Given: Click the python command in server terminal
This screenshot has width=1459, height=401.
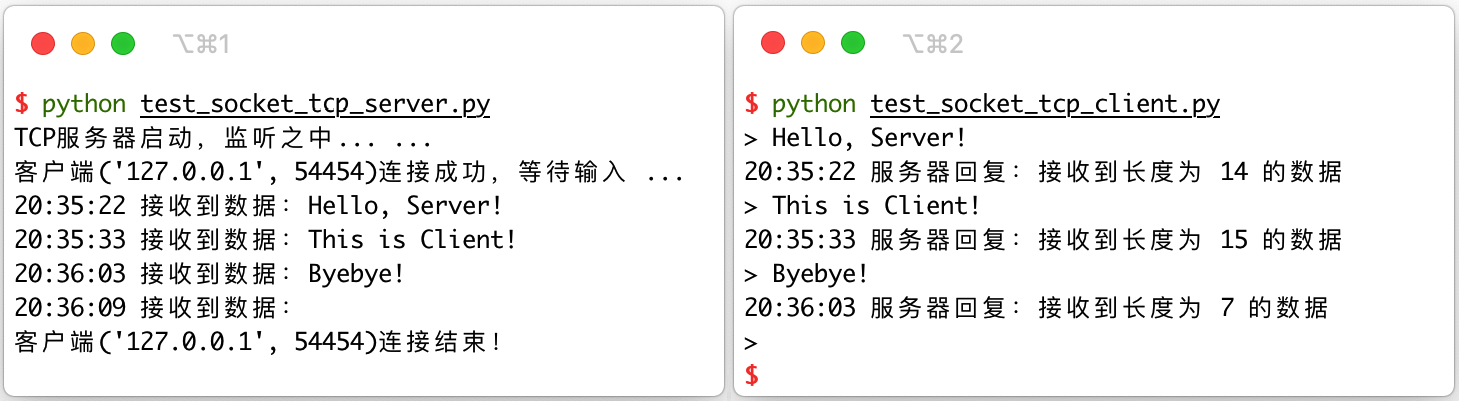Looking at the screenshot, I should [84, 104].
